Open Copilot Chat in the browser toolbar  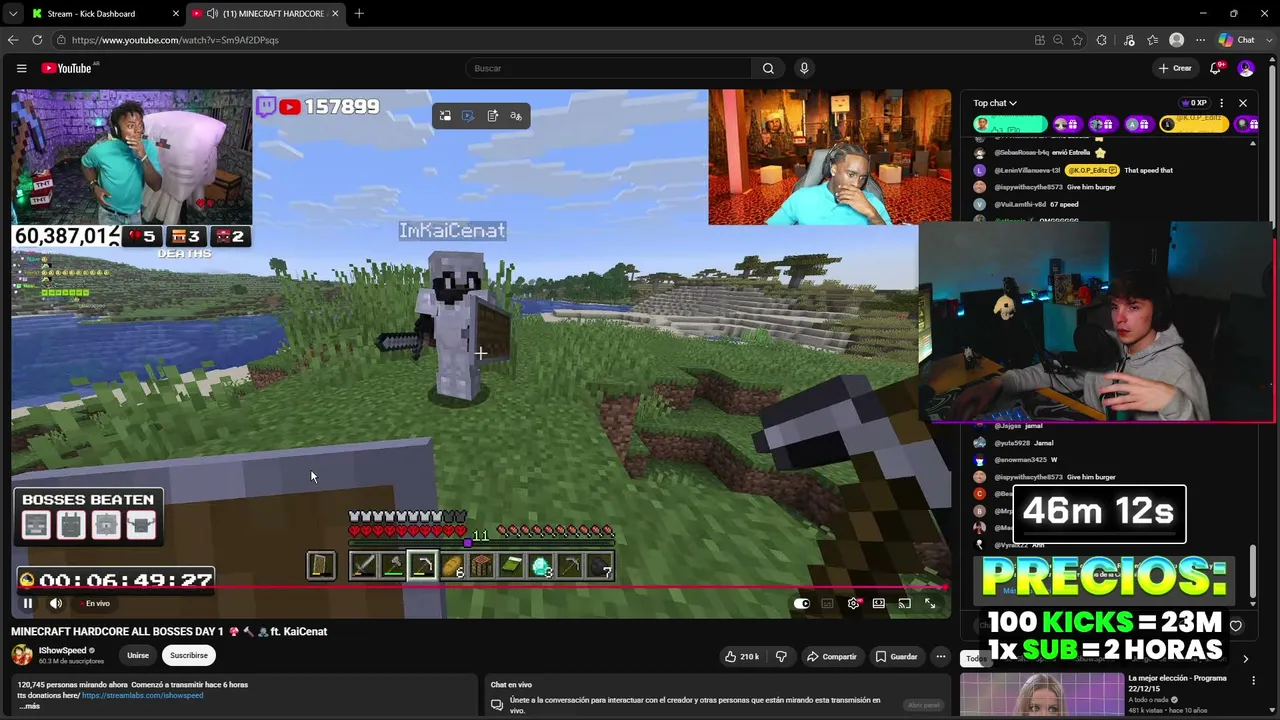pyautogui.click(x=1237, y=40)
